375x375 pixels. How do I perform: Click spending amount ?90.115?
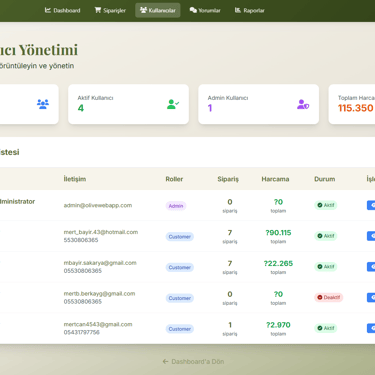[278, 233]
